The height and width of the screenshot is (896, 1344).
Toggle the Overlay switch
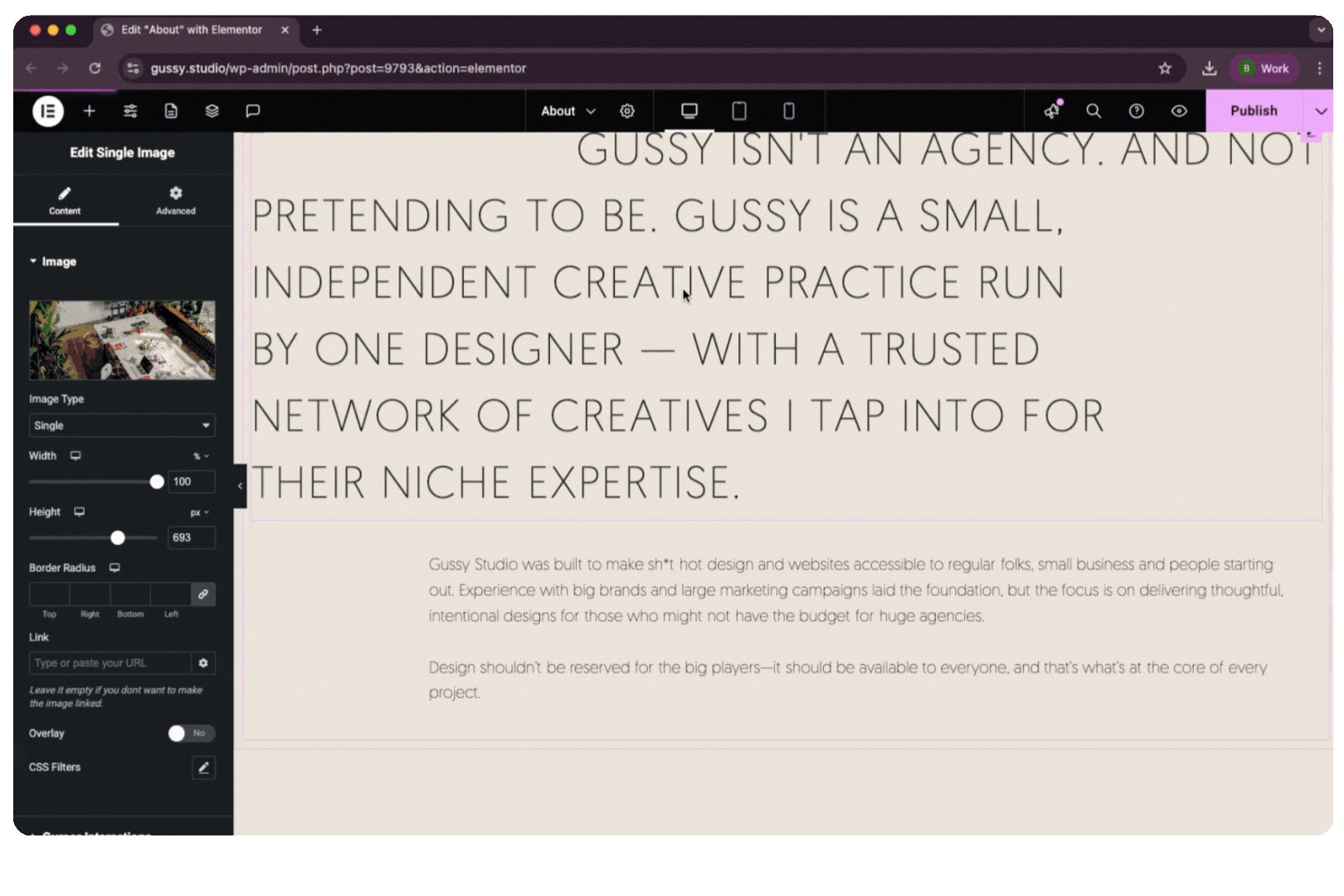point(191,733)
